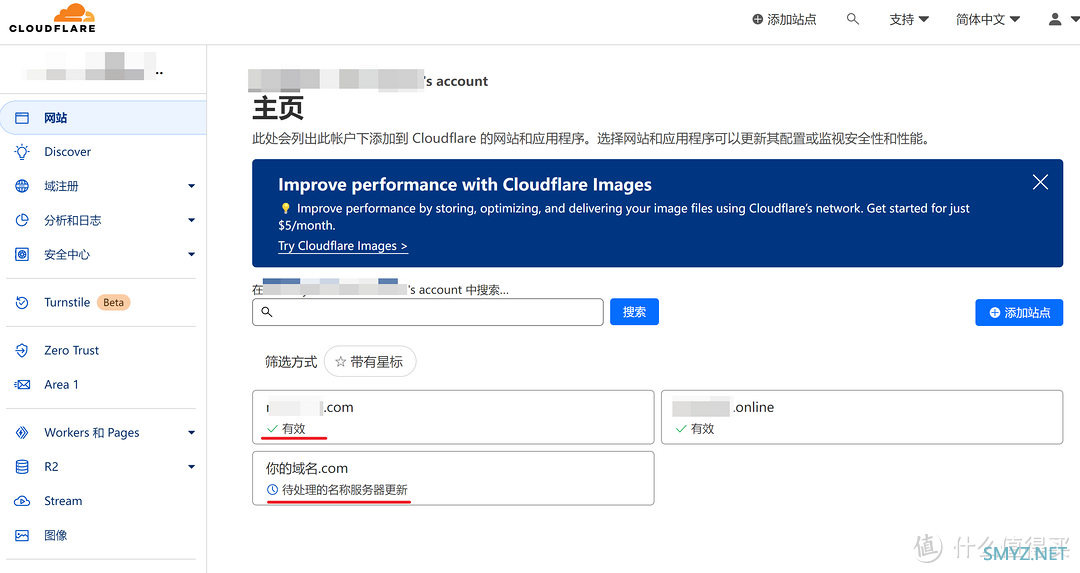Follow the Try Cloudflare Images link
This screenshot has width=1080, height=573.
pos(343,246)
